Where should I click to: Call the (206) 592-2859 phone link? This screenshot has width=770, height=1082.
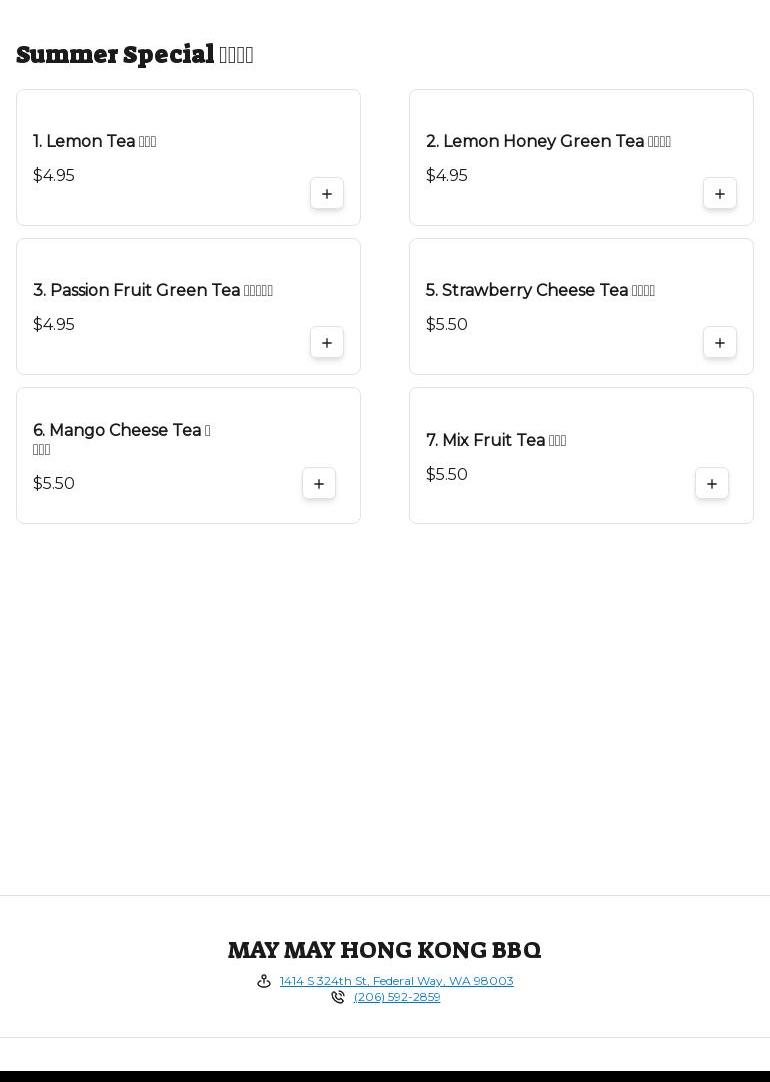tap(397, 997)
